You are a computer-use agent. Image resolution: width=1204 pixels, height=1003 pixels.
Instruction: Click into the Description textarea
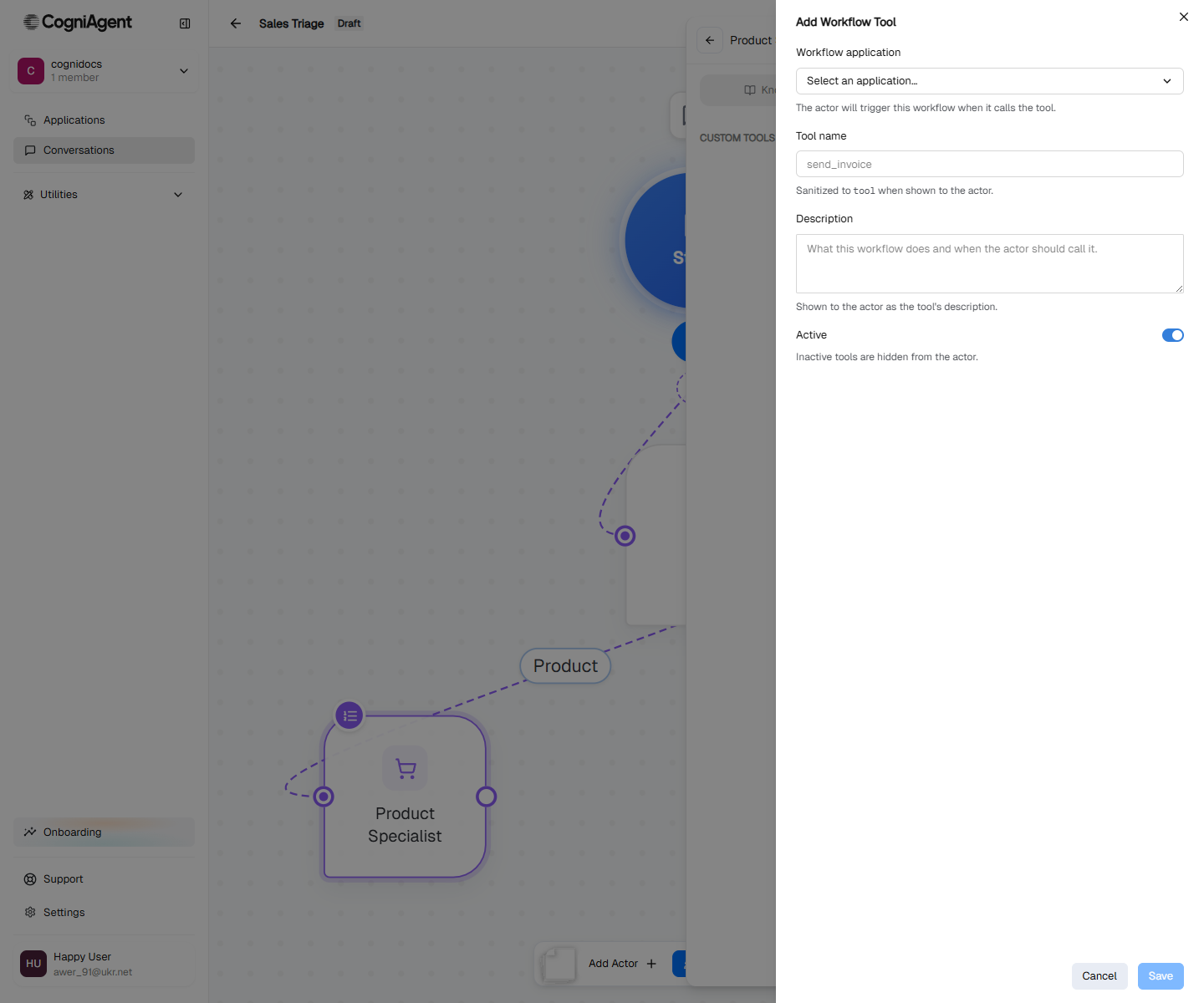(989, 263)
